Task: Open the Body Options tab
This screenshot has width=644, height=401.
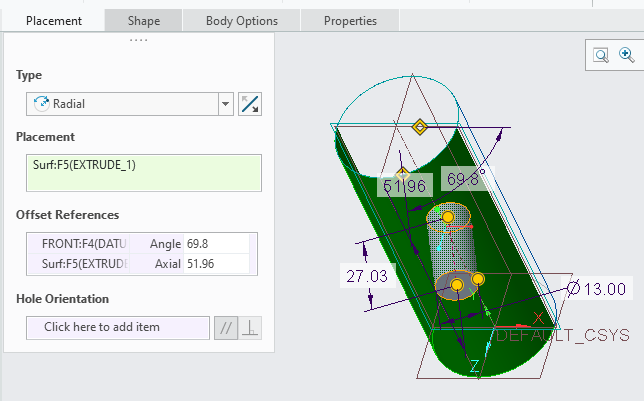Action: tap(242, 21)
